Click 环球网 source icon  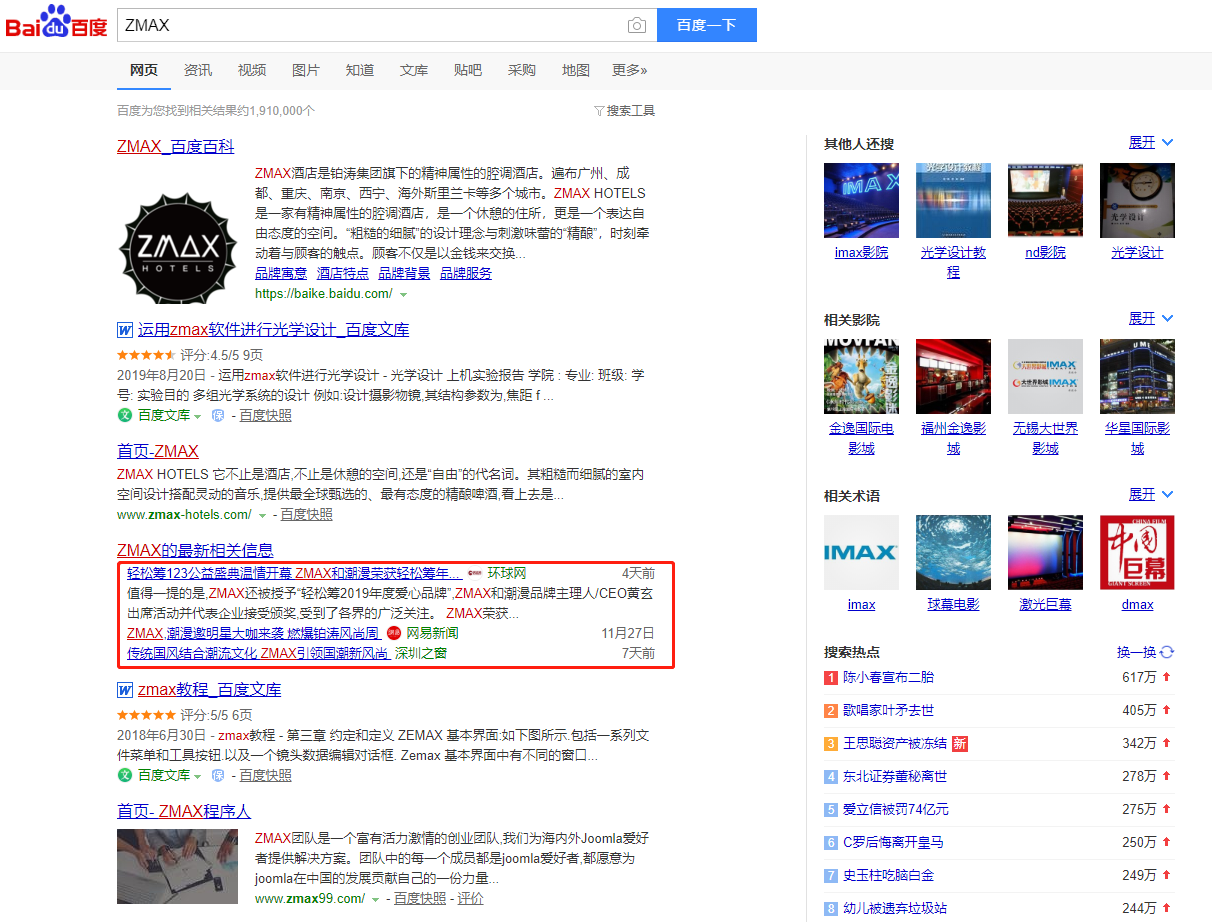475,573
